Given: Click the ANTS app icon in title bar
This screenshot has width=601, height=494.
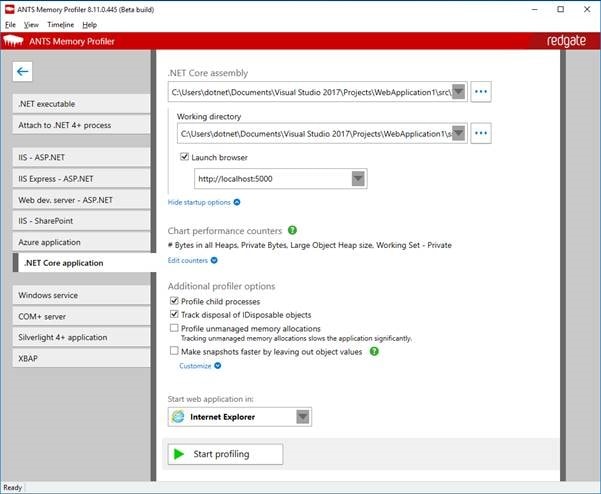Looking at the screenshot, I should [9, 10].
